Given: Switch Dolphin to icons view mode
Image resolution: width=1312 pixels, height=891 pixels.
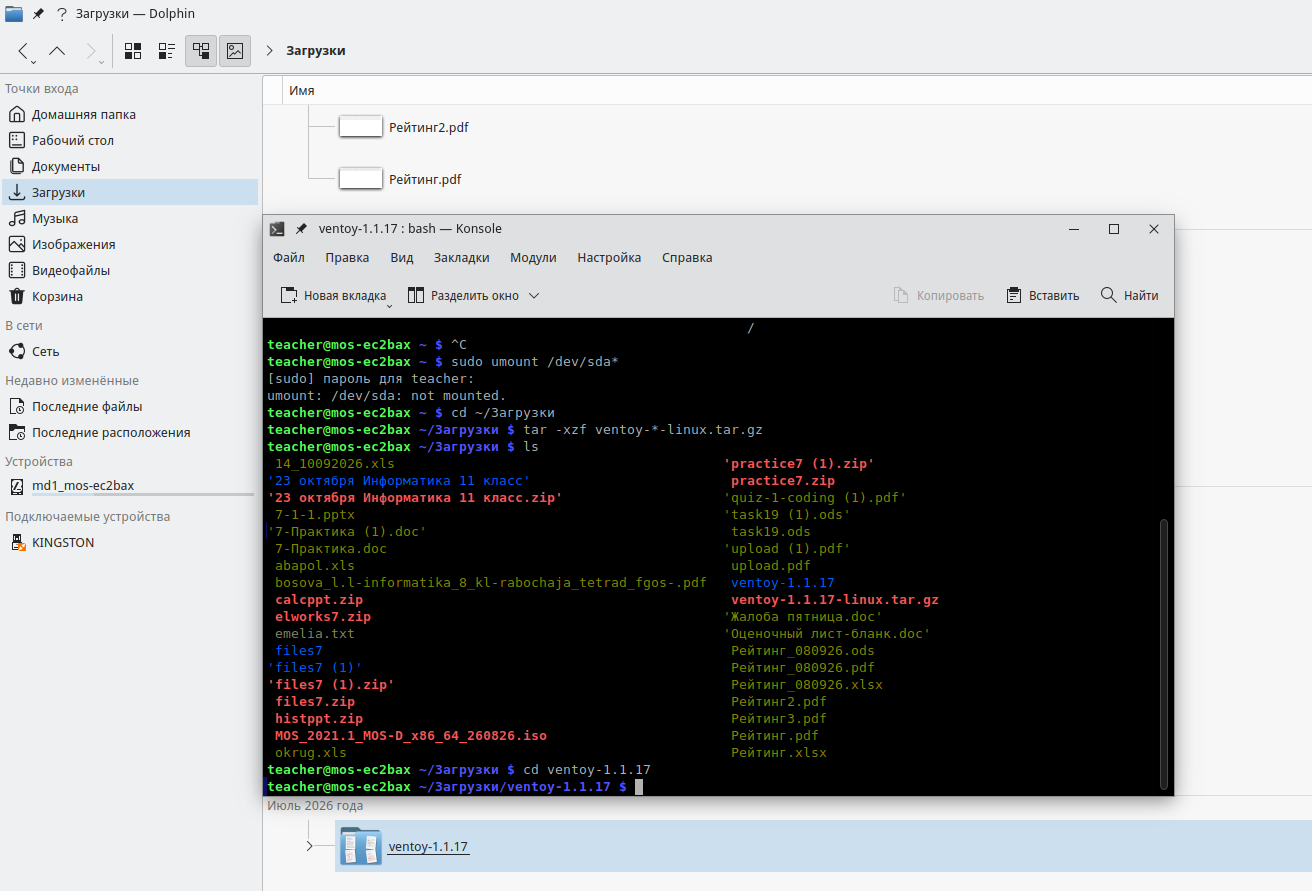Looking at the screenshot, I should pyautogui.click(x=133, y=51).
